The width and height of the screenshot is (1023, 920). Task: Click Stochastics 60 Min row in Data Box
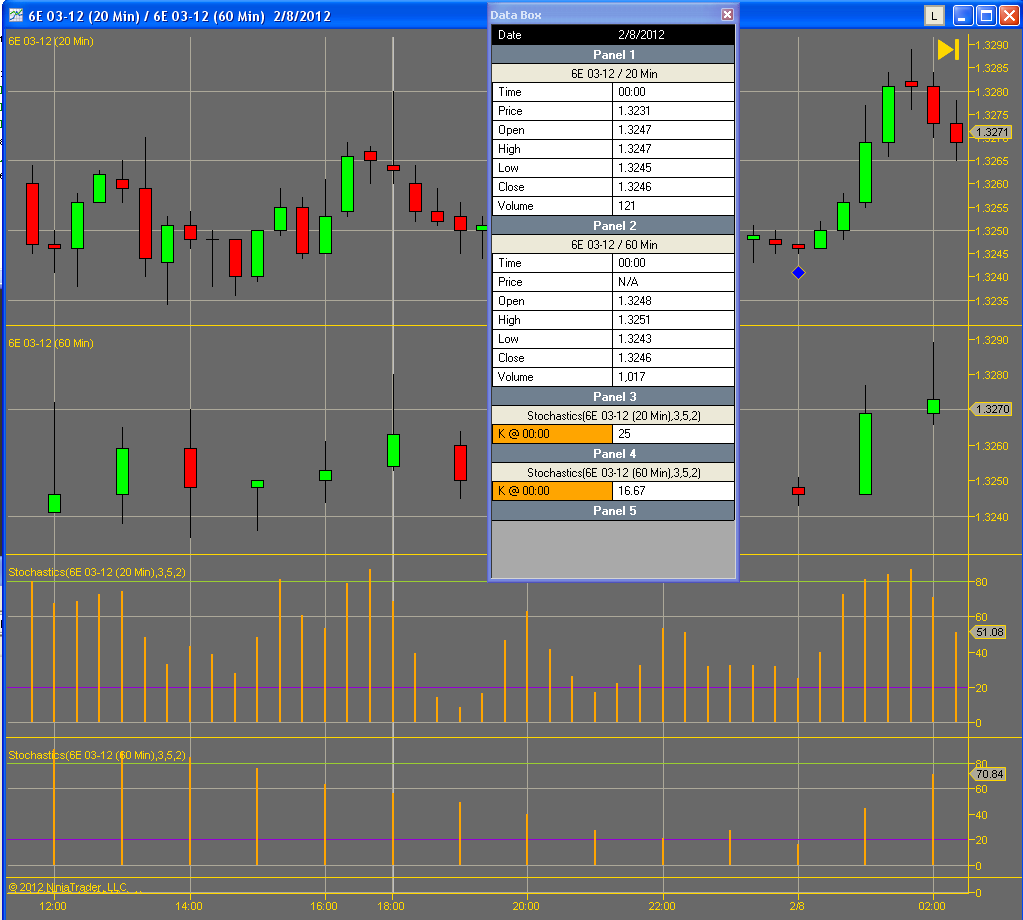point(613,472)
